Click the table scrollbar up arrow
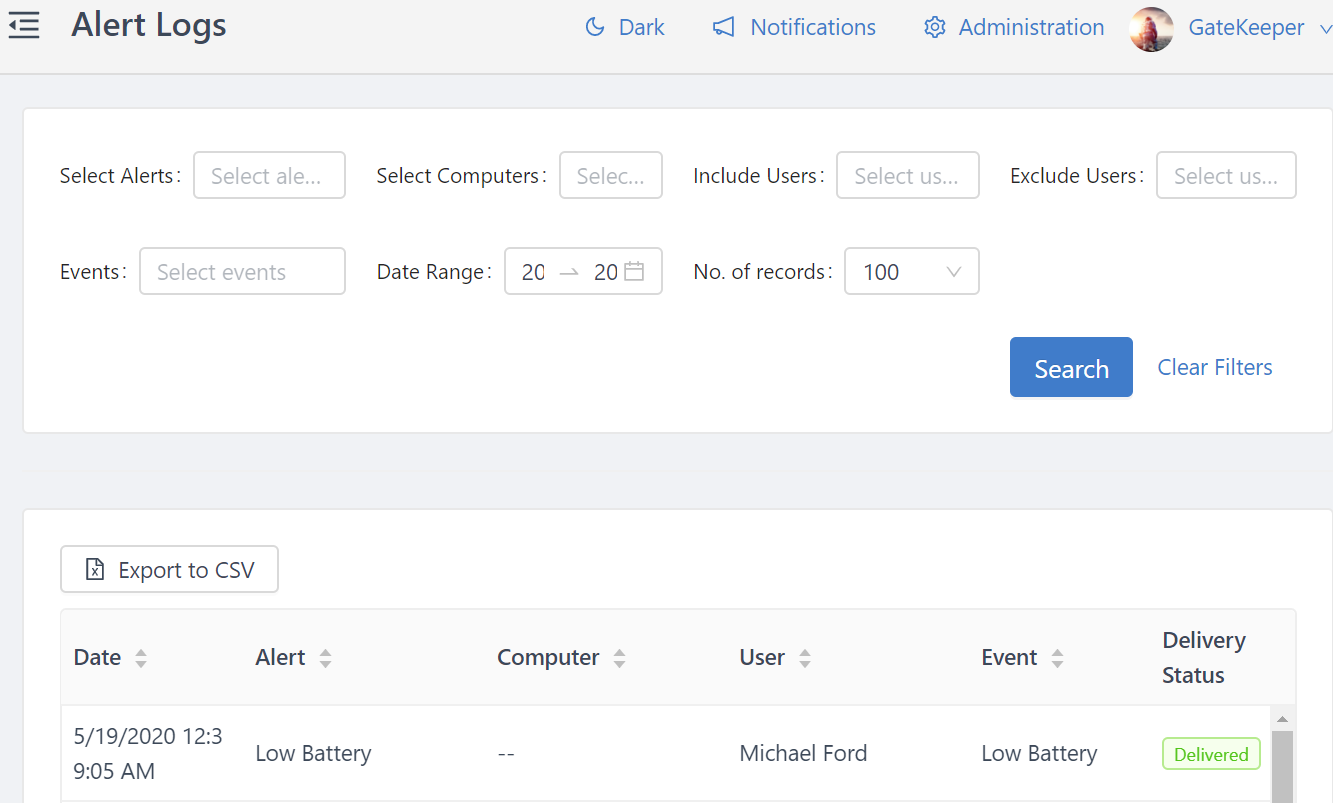Screen dimensions: 1333x803 coord(1281,719)
